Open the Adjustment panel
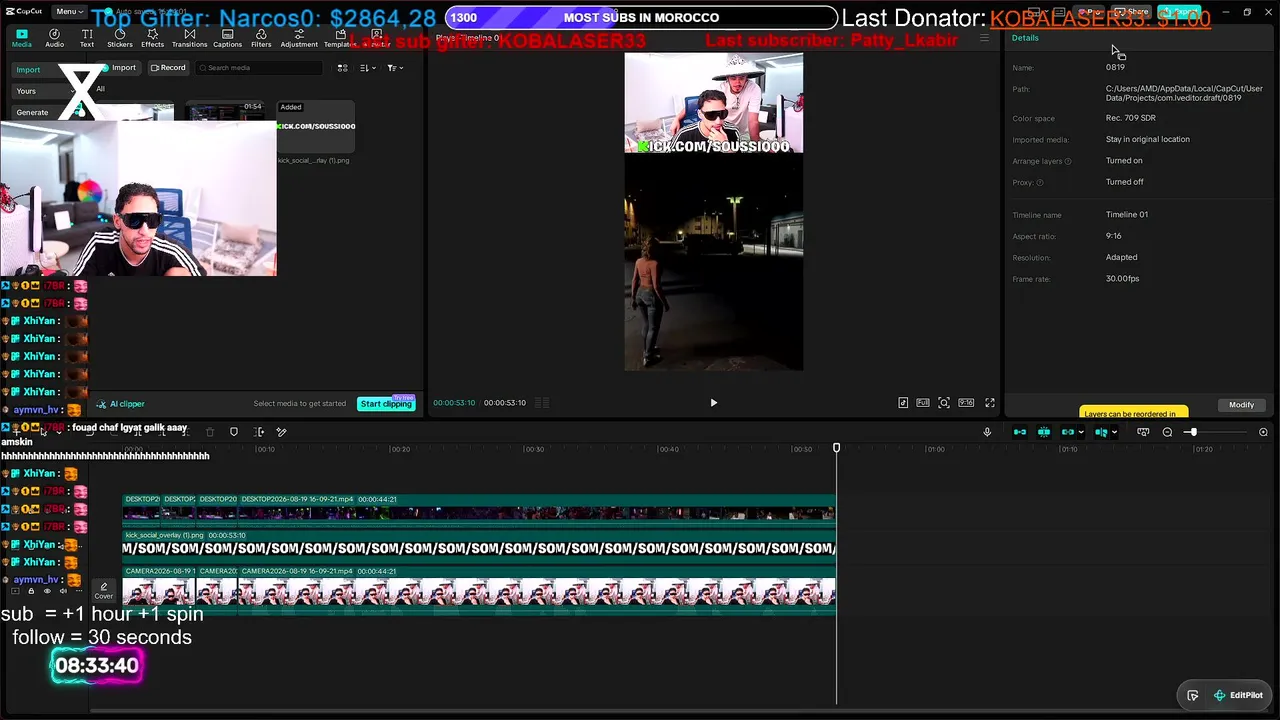1280x720 pixels. (299, 38)
